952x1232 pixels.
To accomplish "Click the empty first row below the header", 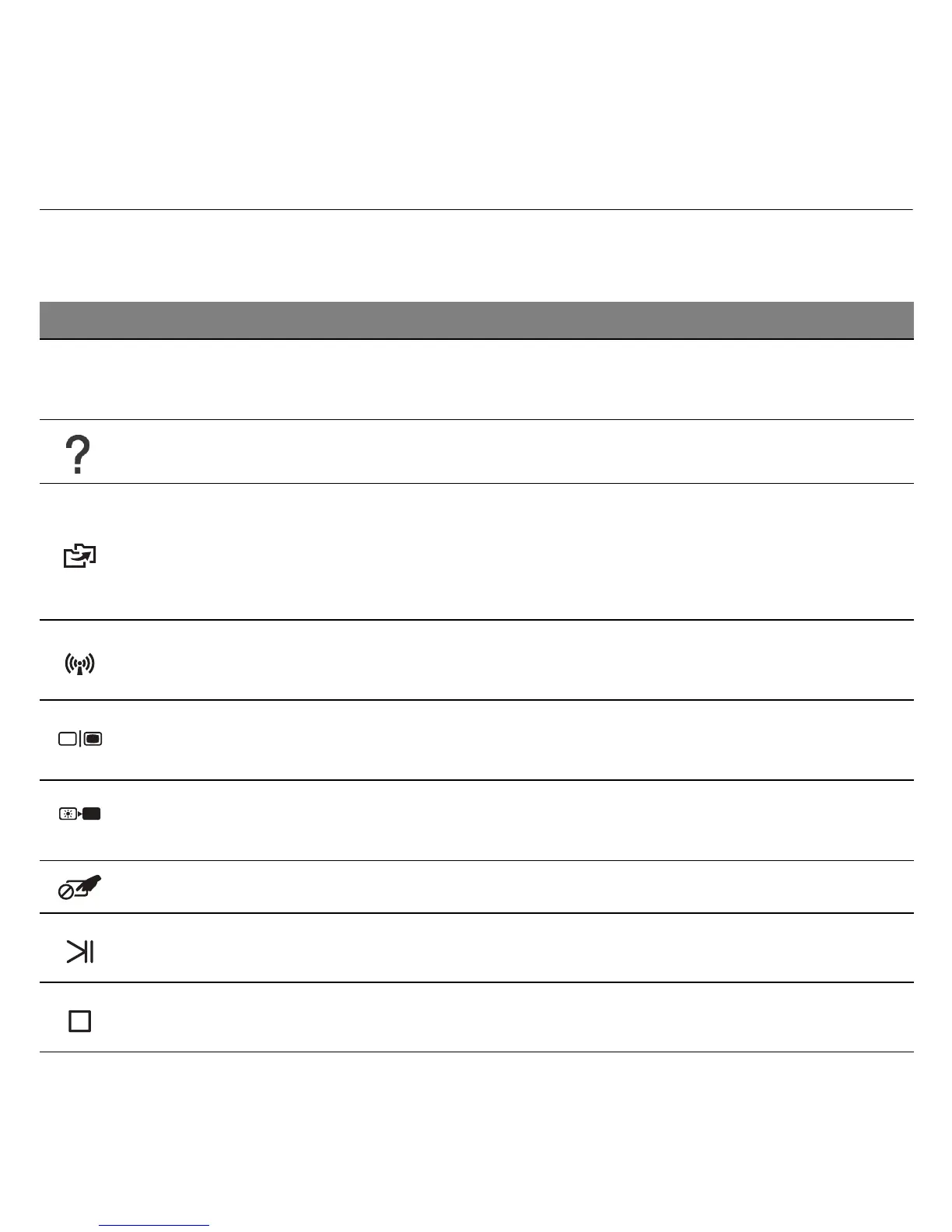I will click(476, 380).
